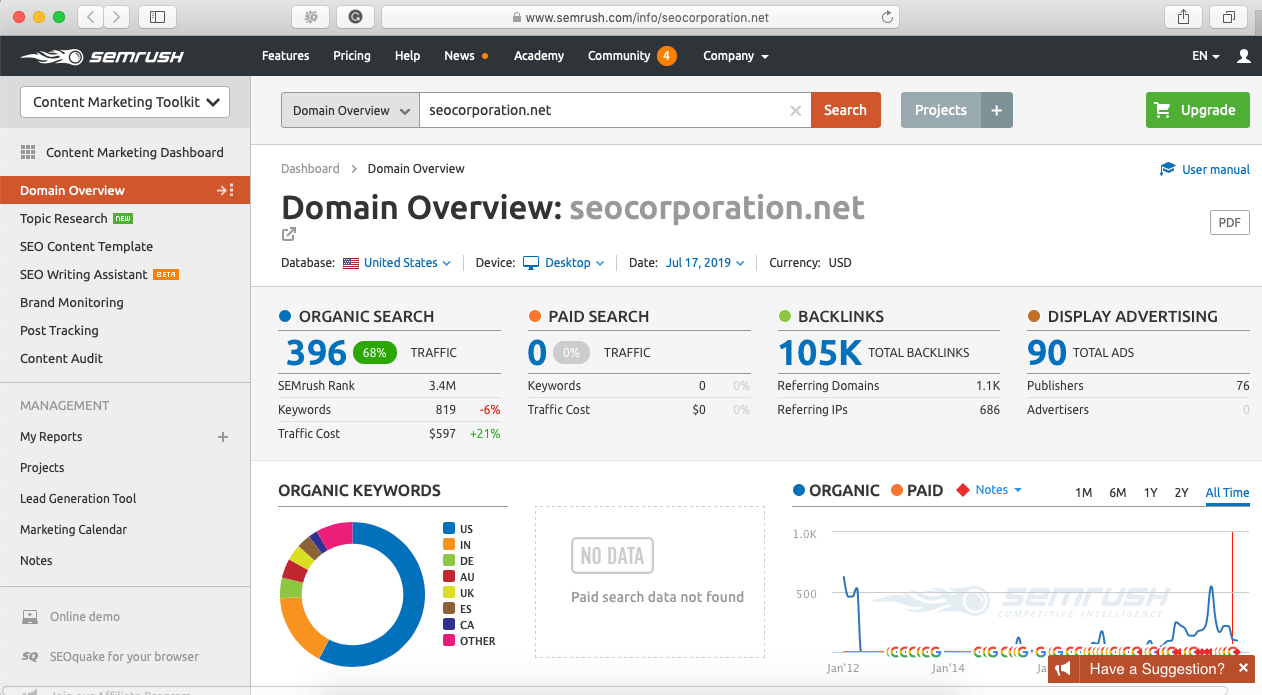The image size is (1262, 695).
Task: Click the orange Search button
Action: pyautogui.click(x=845, y=110)
